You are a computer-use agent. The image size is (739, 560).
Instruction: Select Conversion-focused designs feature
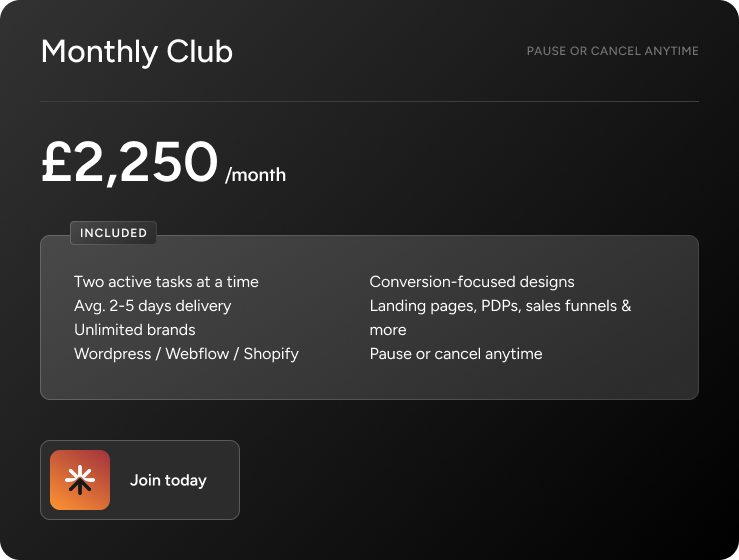point(472,281)
